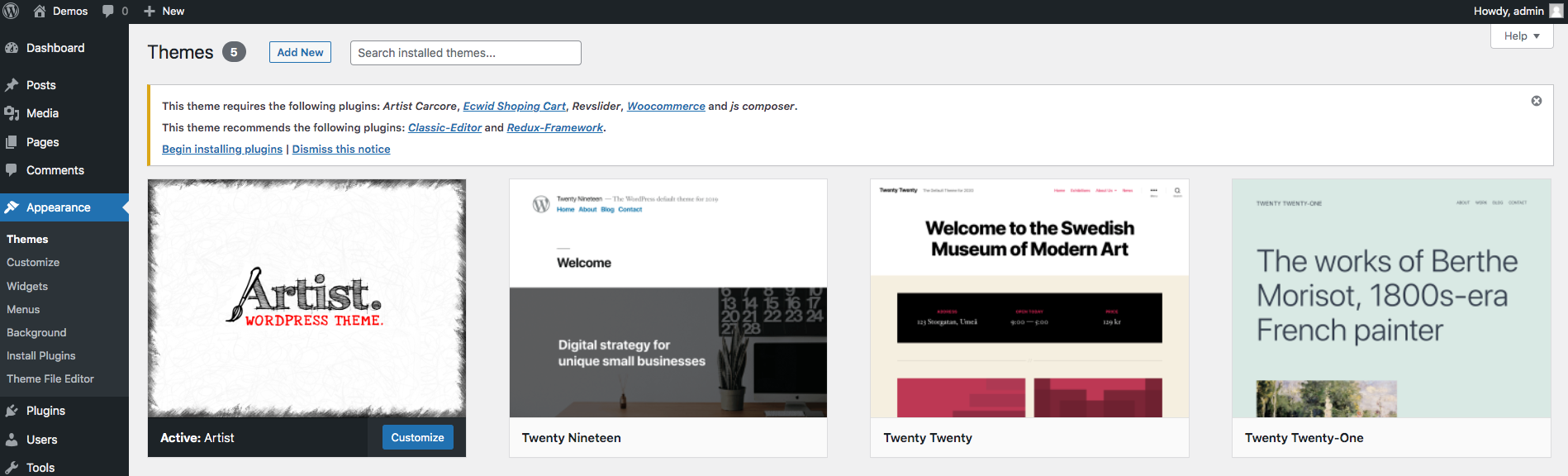Click the Appearance paintbrush icon
The width and height of the screenshot is (1568, 476).
(12, 207)
